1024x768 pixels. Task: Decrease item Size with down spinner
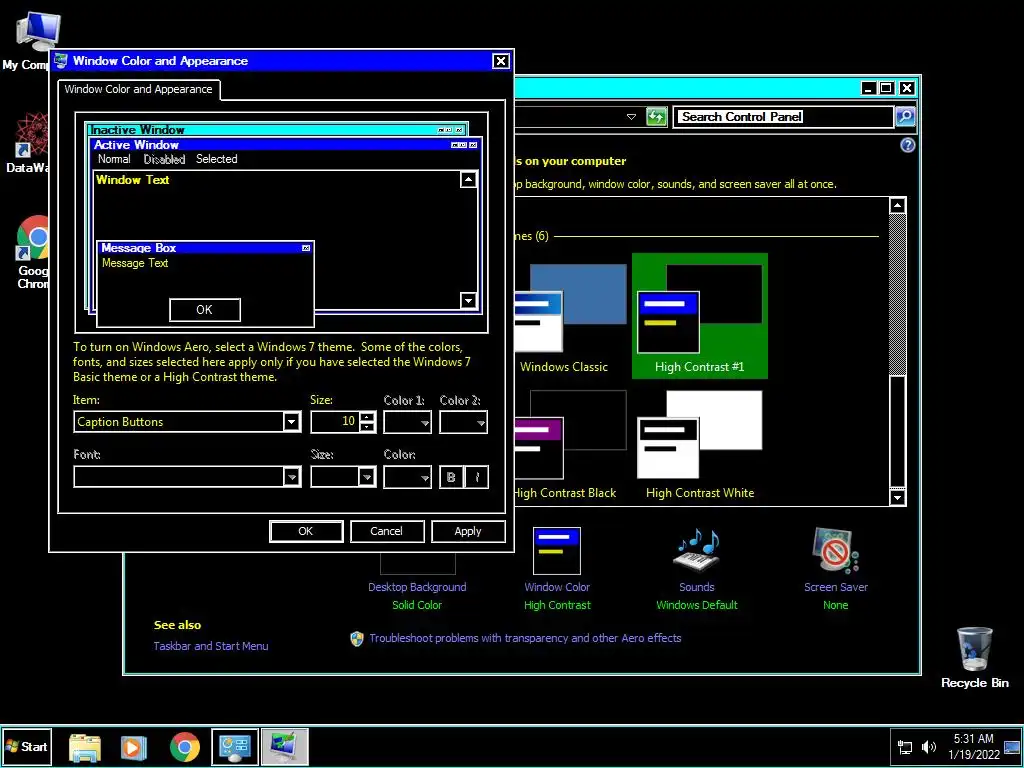pyautogui.click(x=368, y=427)
